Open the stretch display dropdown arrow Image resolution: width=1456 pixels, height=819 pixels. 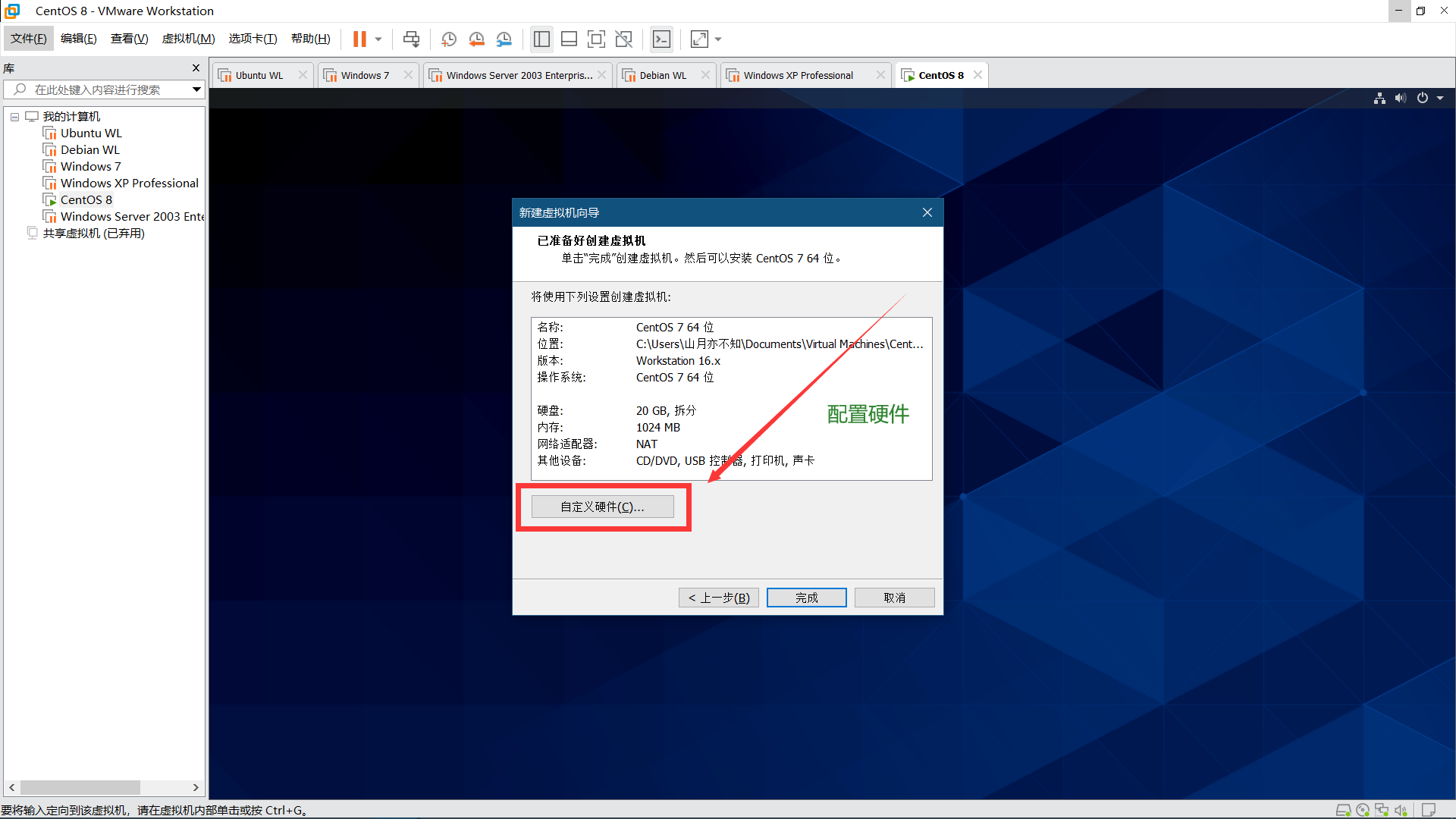coord(718,39)
